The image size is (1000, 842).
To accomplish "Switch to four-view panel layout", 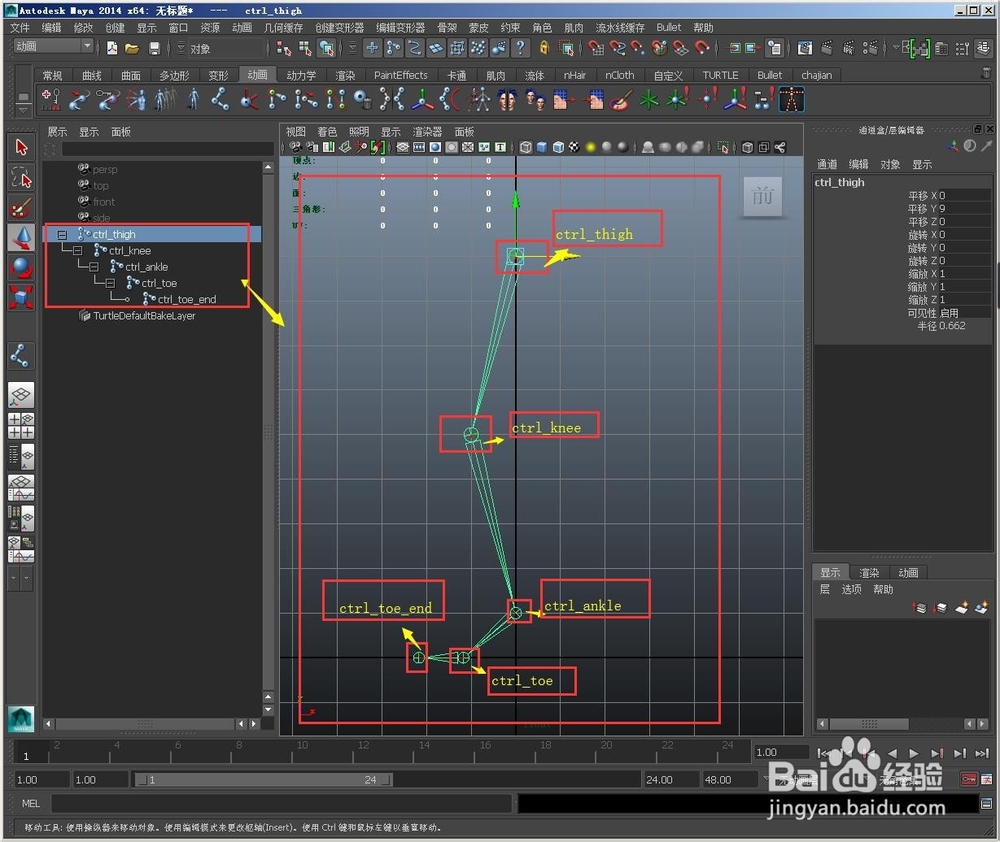I will [21, 425].
